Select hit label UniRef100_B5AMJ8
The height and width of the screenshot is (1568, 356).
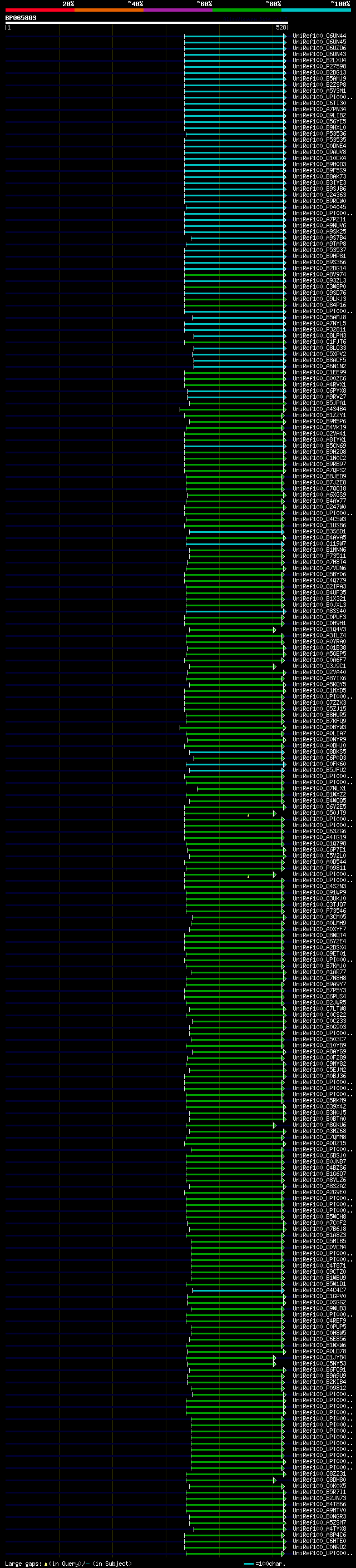(319, 317)
